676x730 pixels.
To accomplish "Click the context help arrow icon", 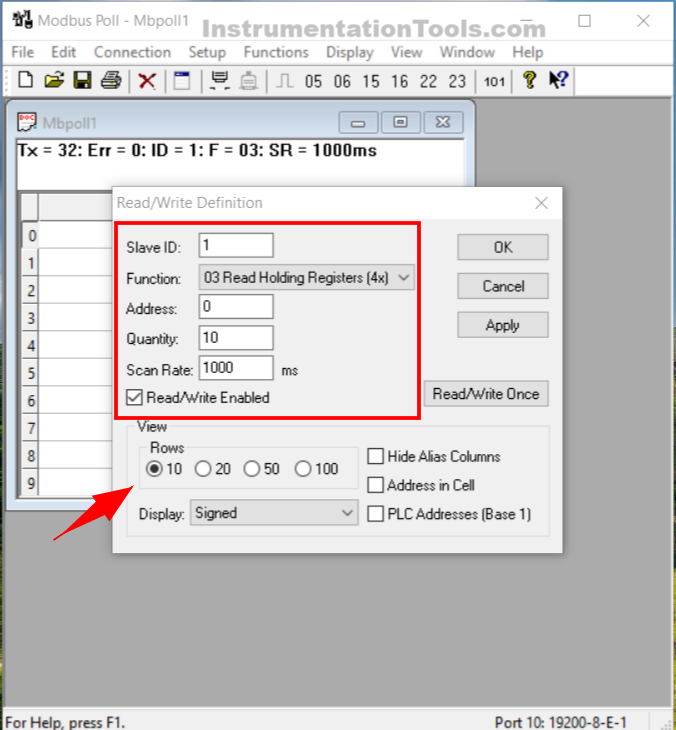I will [558, 80].
